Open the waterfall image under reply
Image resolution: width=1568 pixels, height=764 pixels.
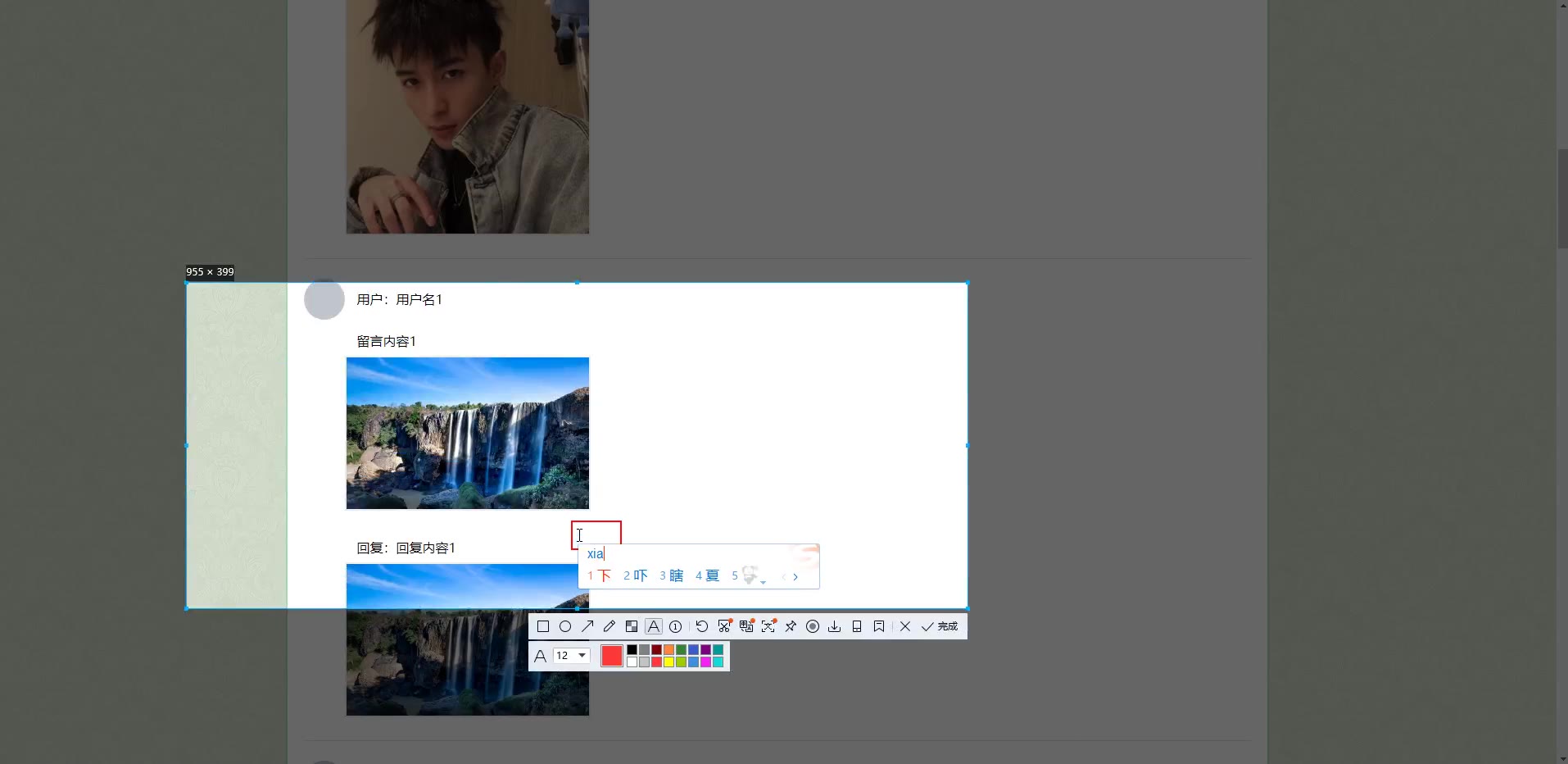(468, 639)
